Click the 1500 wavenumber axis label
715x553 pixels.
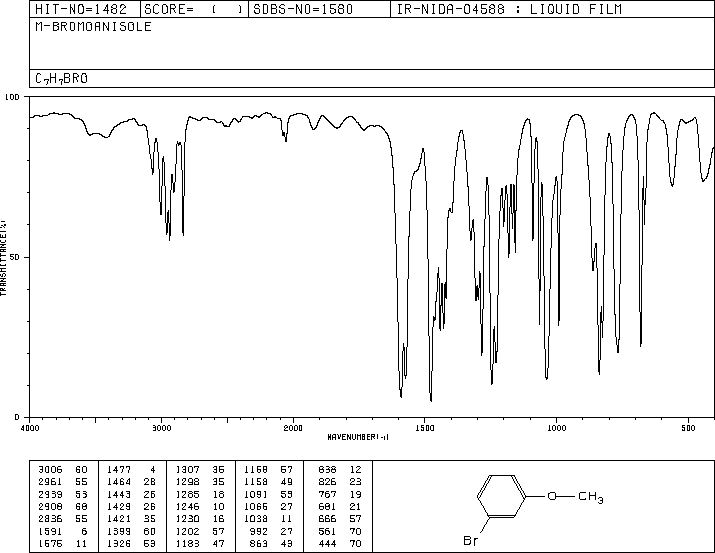[425, 428]
